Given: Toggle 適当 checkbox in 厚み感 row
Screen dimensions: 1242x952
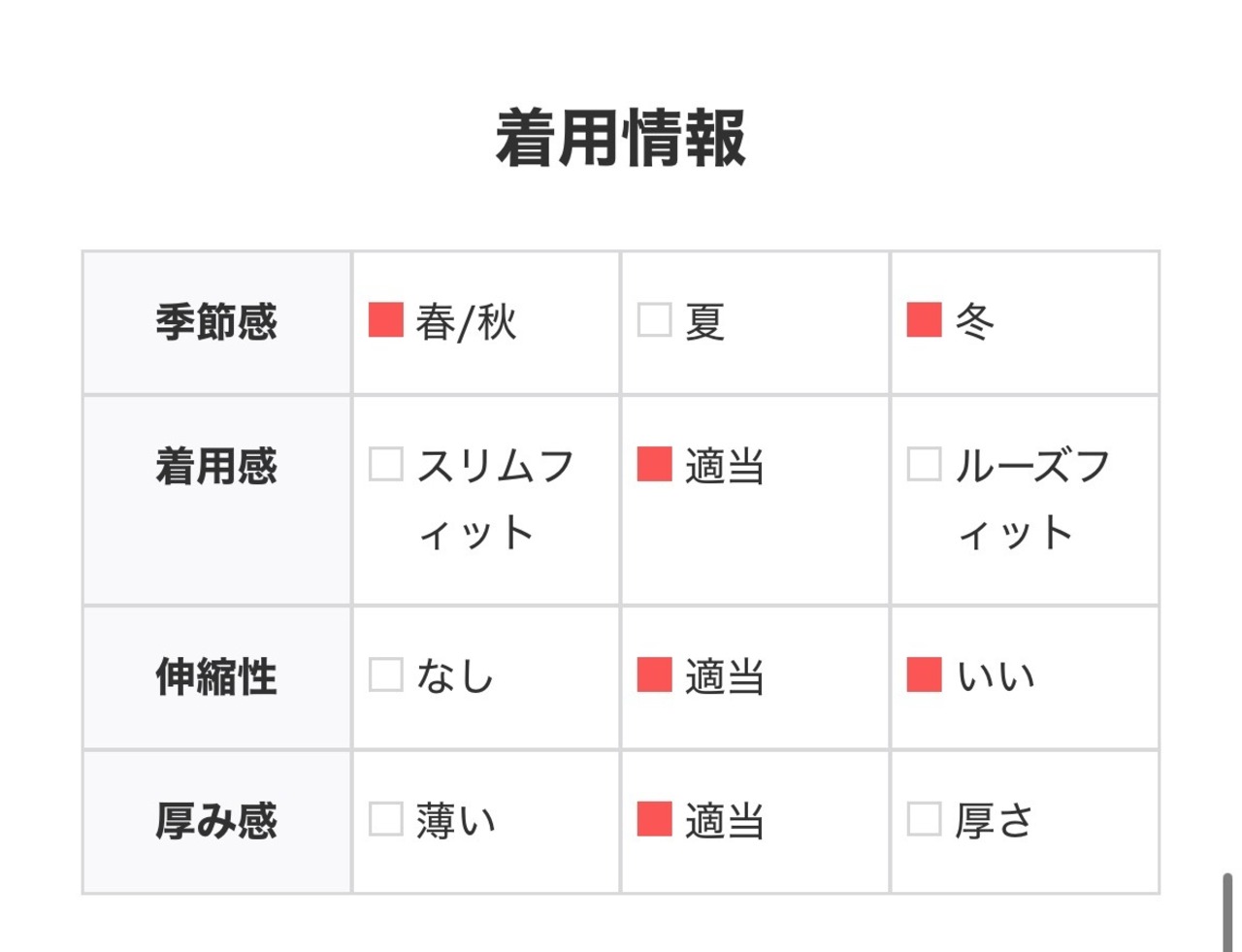Looking at the screenshot, I should [654, 819].
